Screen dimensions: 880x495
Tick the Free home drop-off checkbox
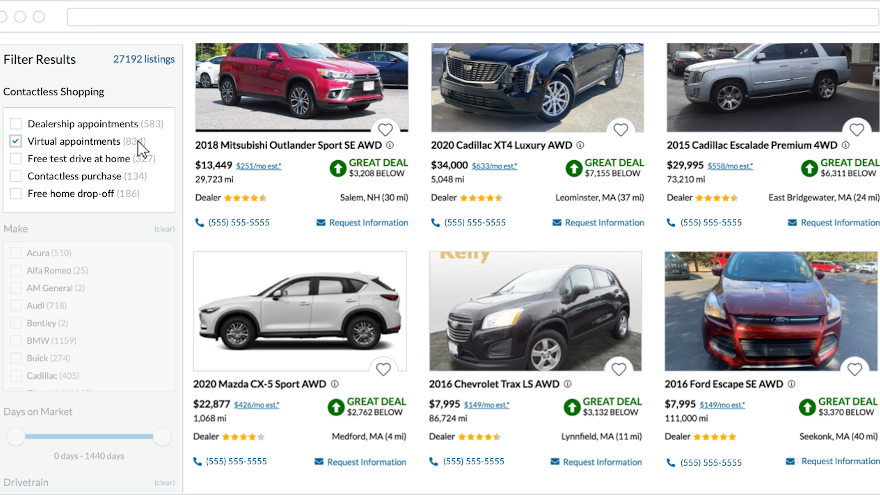(16, 193)
